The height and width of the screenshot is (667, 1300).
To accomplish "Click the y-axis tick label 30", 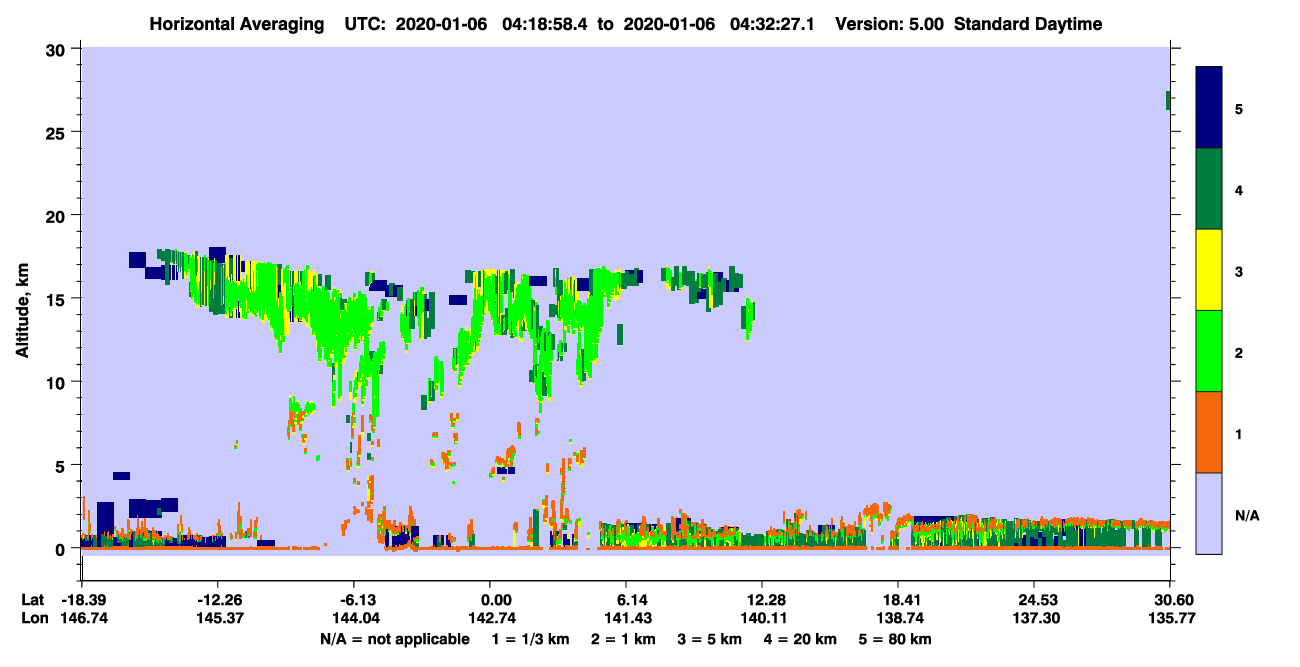I will pos(58,49).
